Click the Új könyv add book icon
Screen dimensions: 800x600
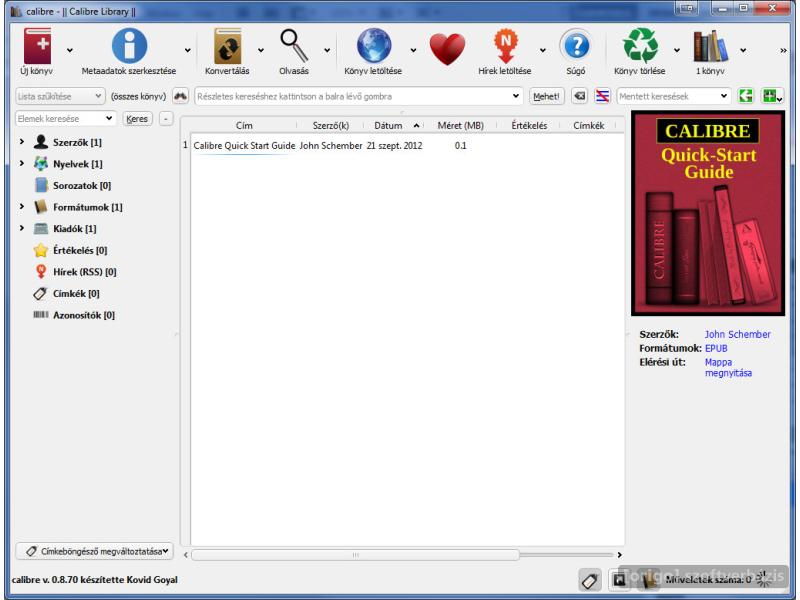click(37, 46)
